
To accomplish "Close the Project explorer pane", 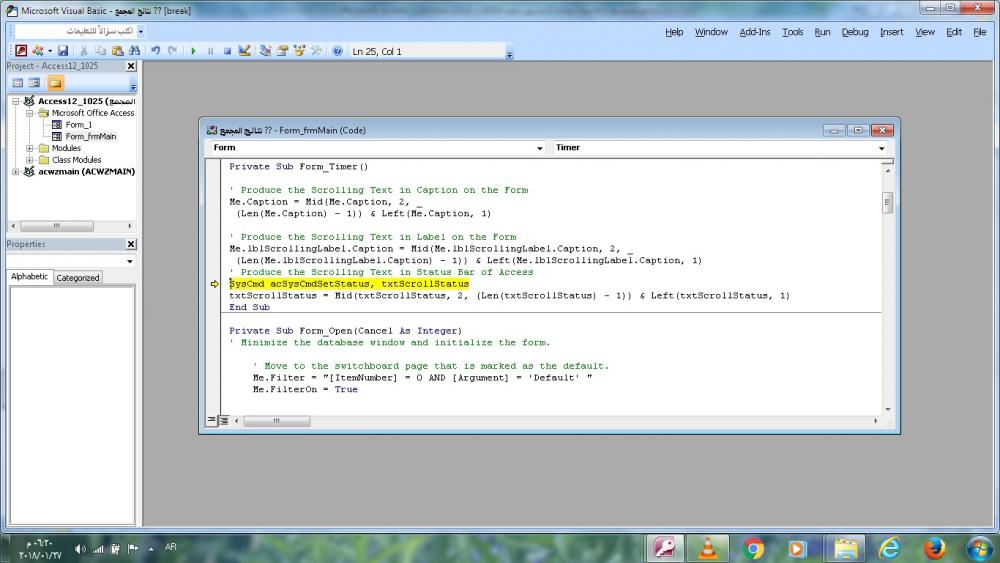I will [131, 66].
